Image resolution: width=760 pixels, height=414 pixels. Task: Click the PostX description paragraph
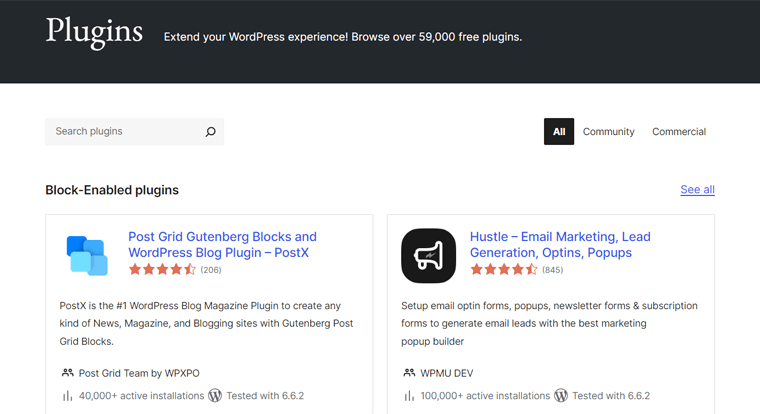pos(206,323)
